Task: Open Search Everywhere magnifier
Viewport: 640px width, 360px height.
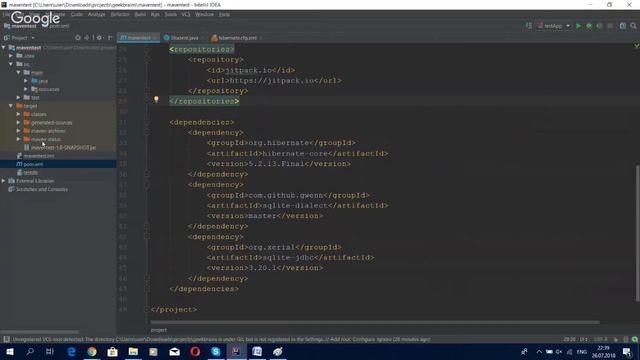Action: tap(633, 26)
